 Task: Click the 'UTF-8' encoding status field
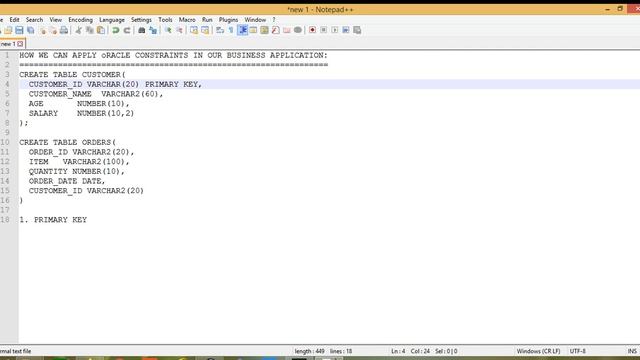[578, 351]
